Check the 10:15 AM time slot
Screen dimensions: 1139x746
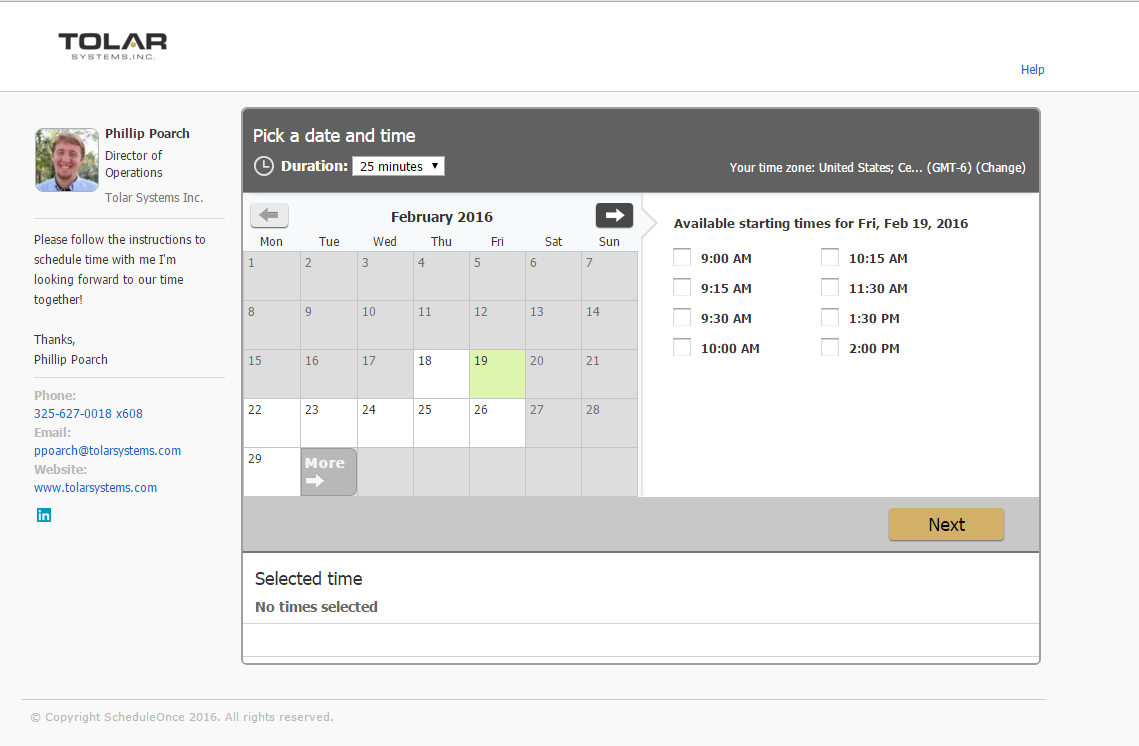tap(830, 258)
